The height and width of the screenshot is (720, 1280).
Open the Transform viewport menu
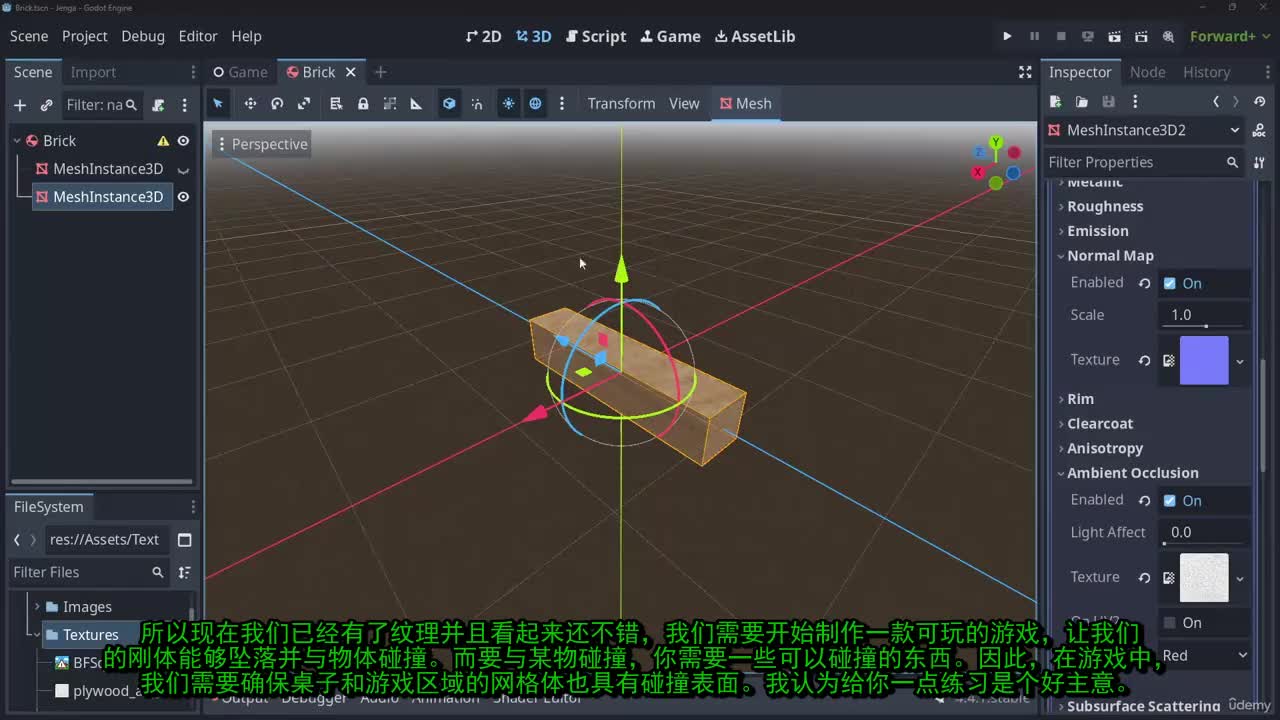point(621,103)
